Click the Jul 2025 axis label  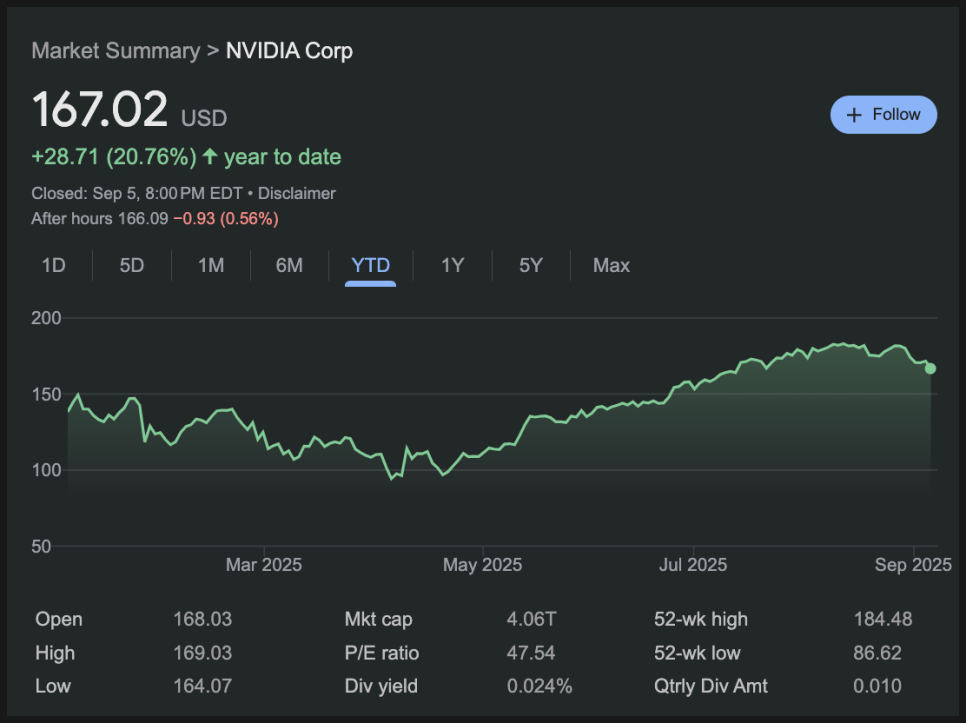[x=693, y=565]
